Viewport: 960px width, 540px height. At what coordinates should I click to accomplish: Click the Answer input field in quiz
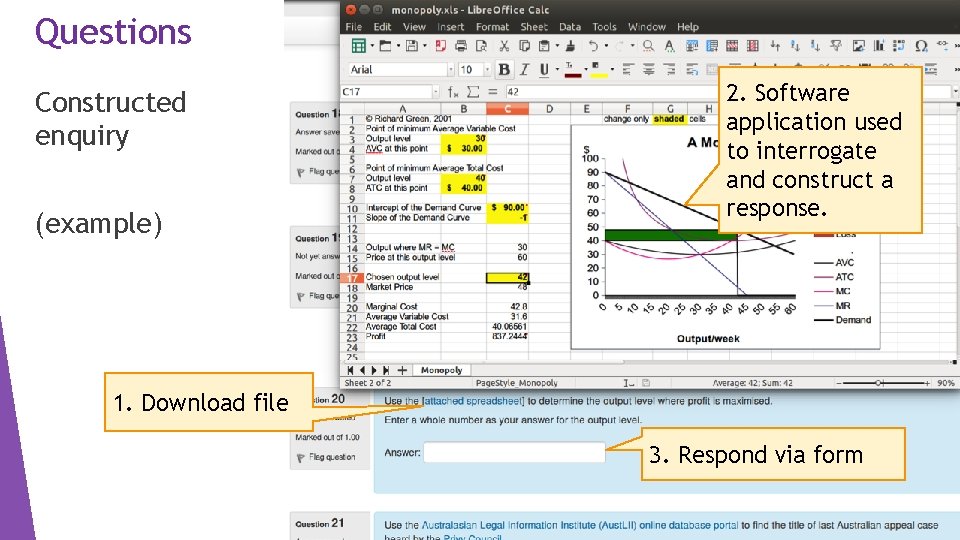click(514, 452)
